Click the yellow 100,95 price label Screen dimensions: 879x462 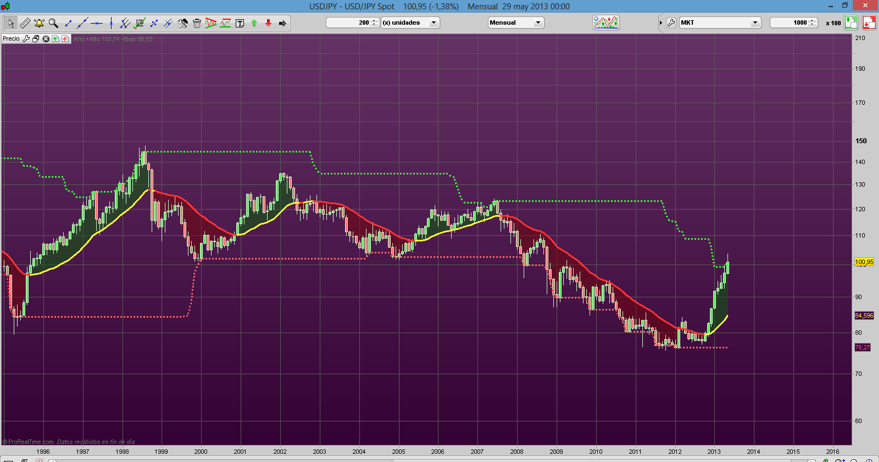864,262
